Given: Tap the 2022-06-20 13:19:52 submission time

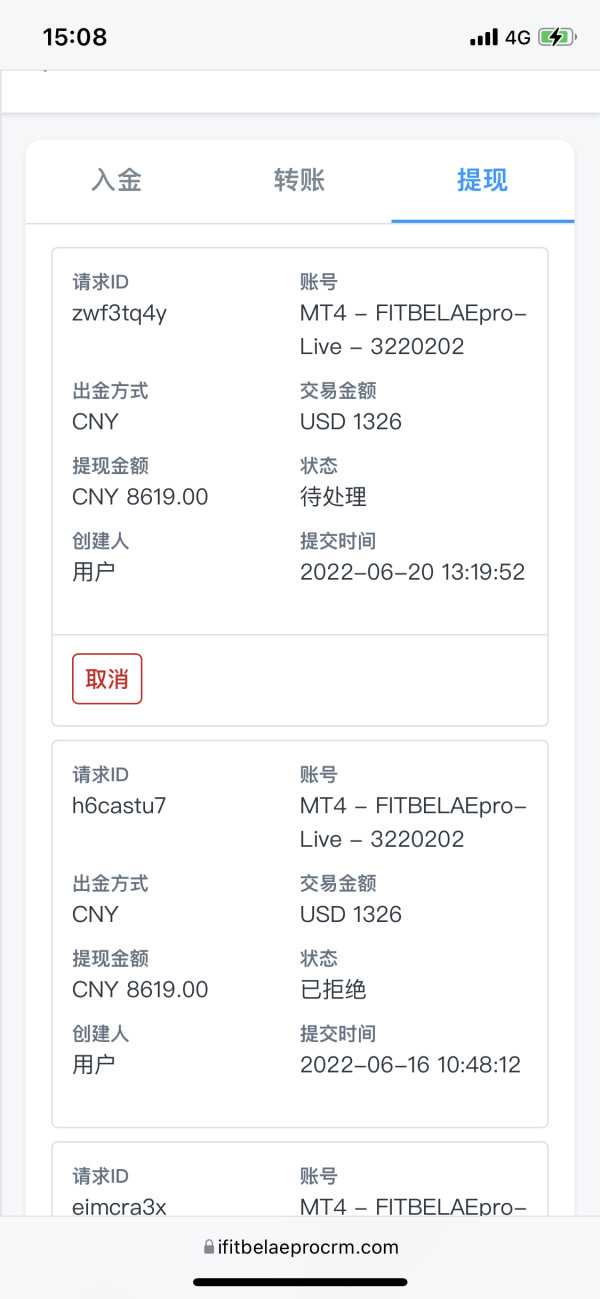Looking at the screenshot, I should pos(412,571).
